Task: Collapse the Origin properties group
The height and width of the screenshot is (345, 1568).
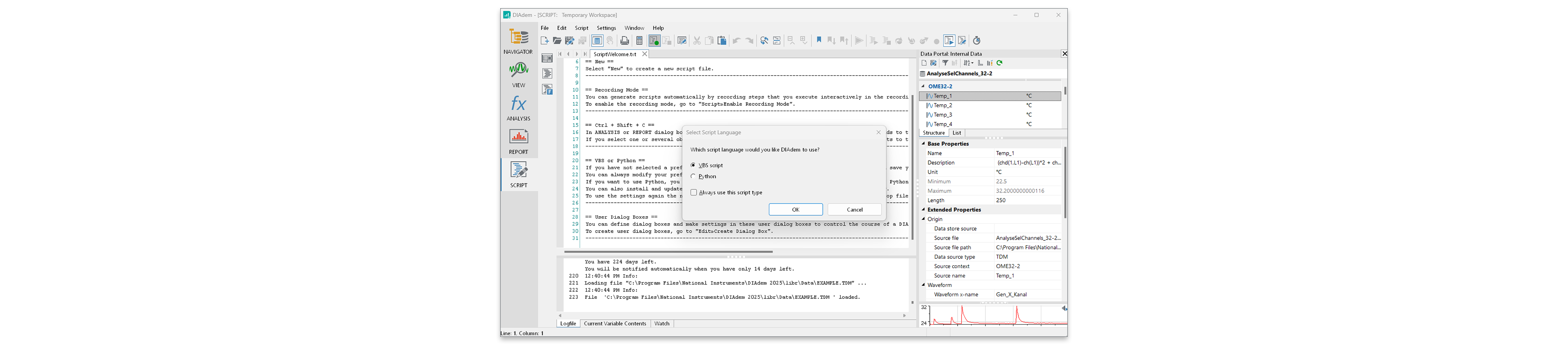Action: coord(923,219)
